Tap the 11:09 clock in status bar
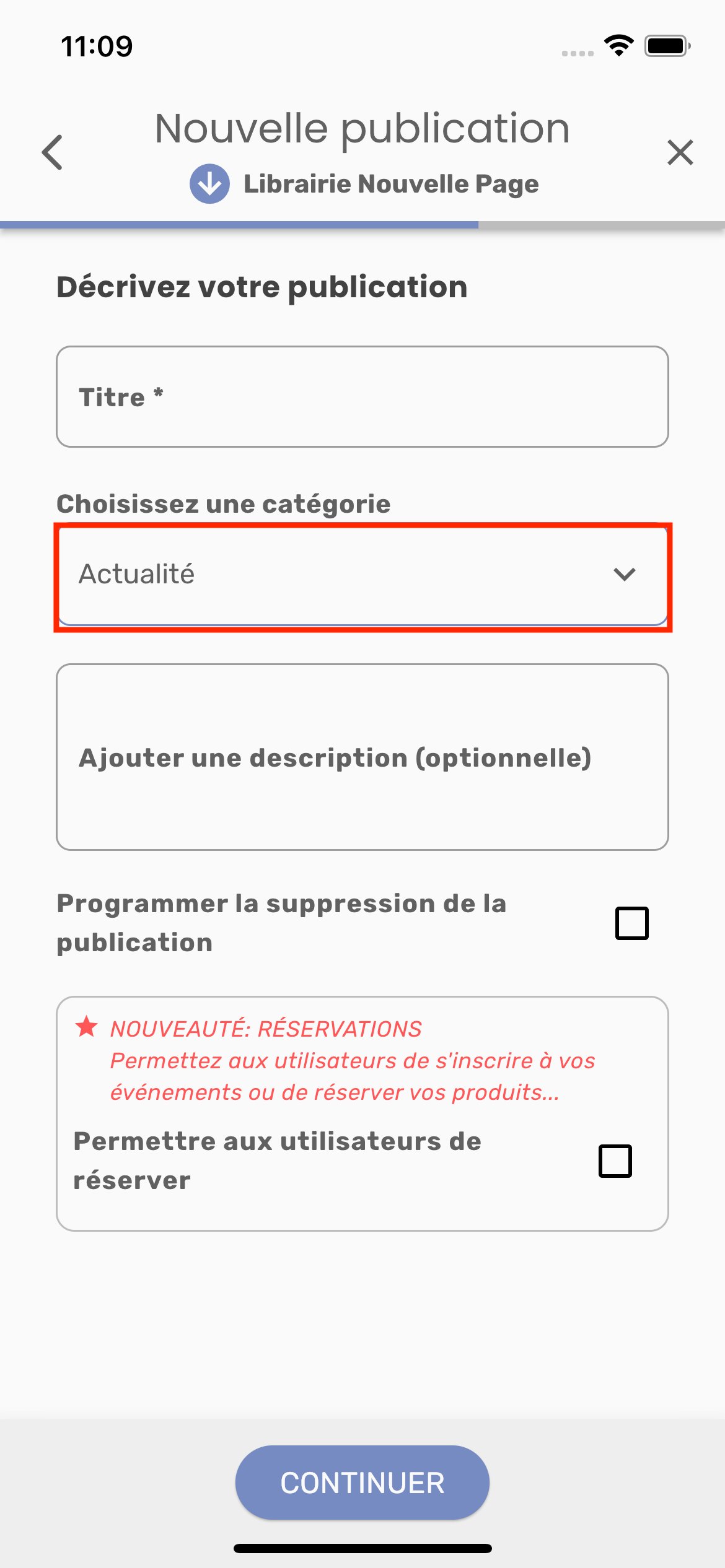This screenshot has height=1568, width=725. tap(97, 46)
